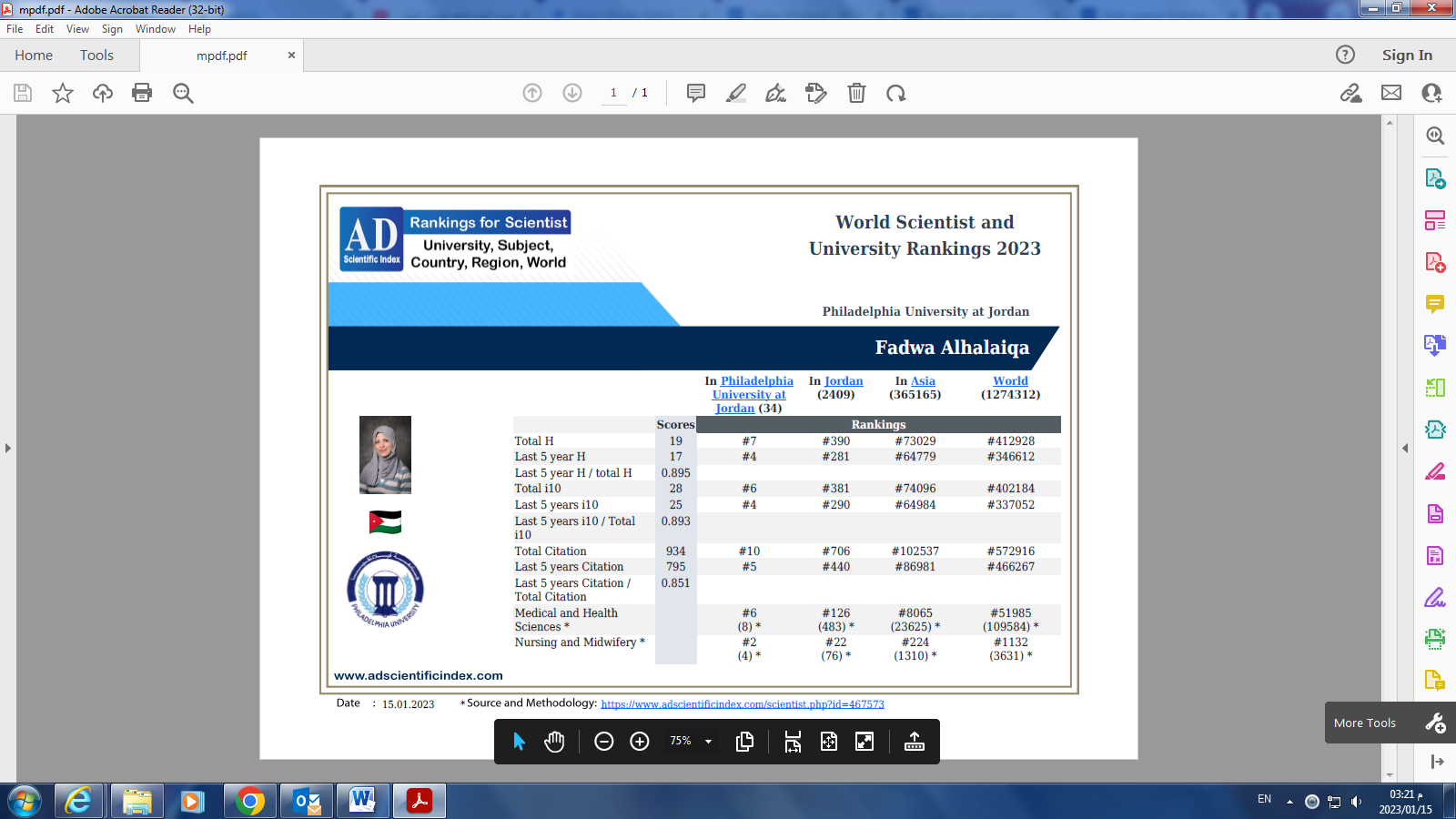
Task: Add a sticky note comment
Action: click(x=696, y=93)
